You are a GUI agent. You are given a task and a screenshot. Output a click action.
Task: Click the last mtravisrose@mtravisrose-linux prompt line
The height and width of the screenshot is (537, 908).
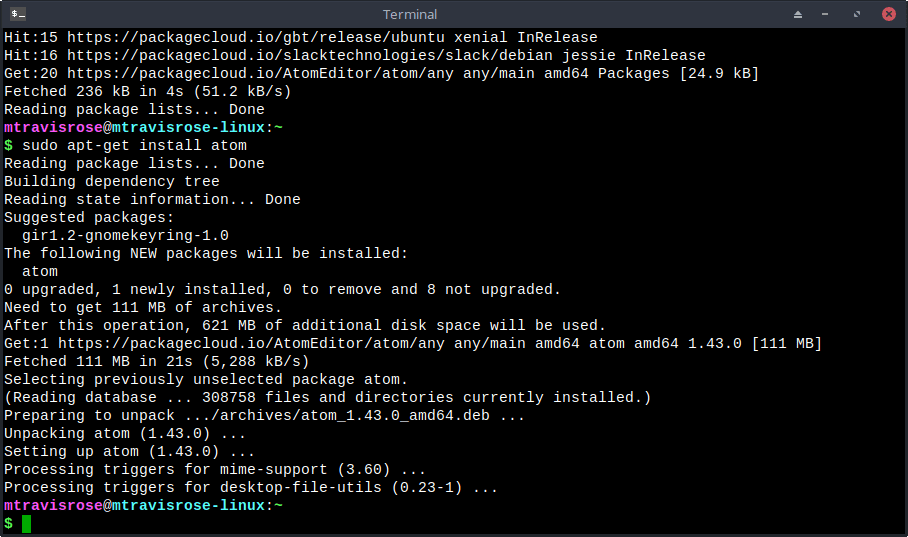click(x=144, y=505)
